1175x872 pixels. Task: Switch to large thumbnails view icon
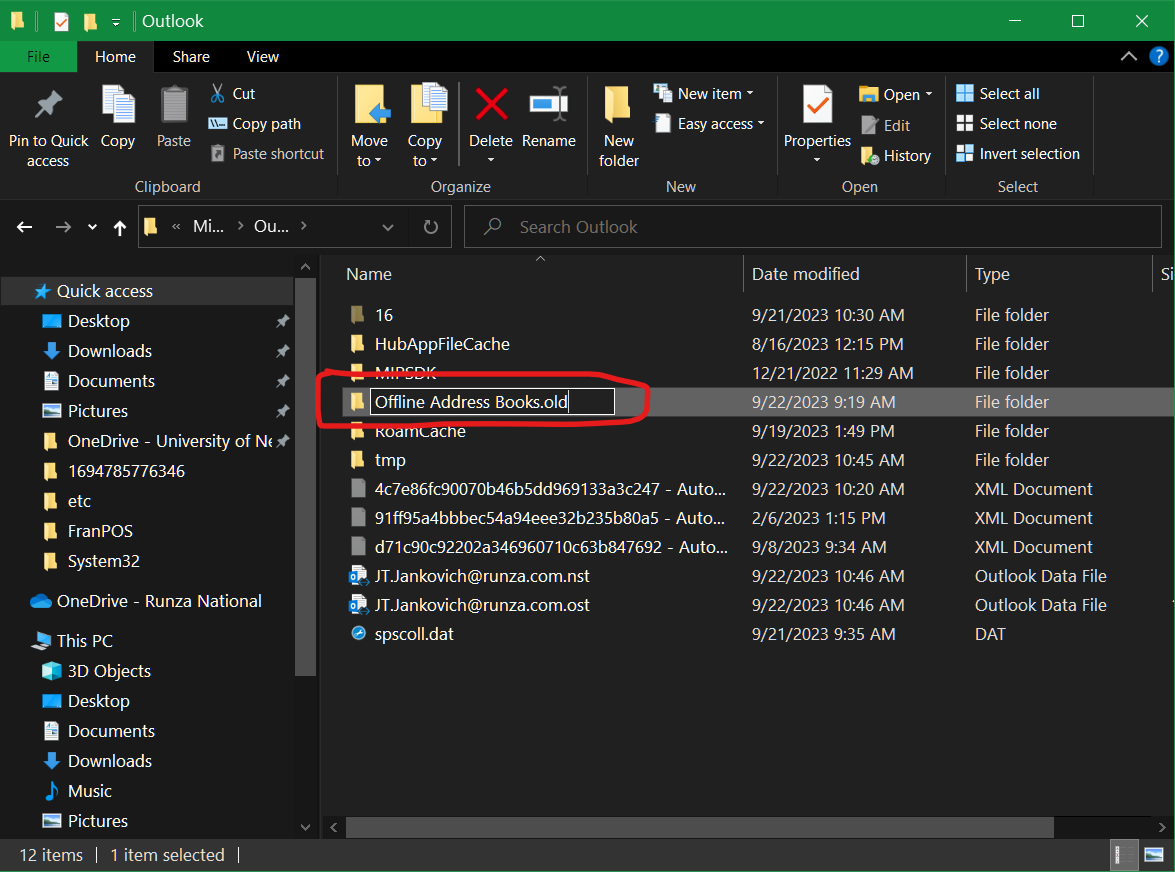tap(1154, 855)
